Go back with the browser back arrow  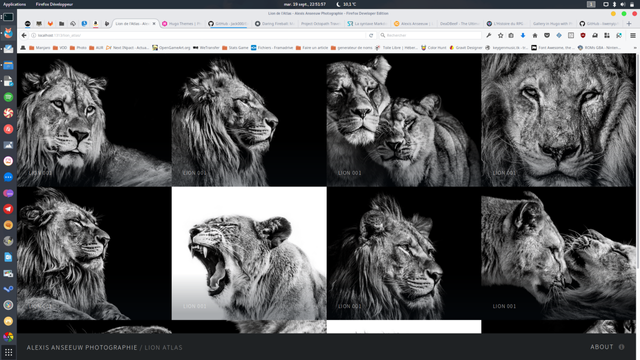(x=24, y=36)
